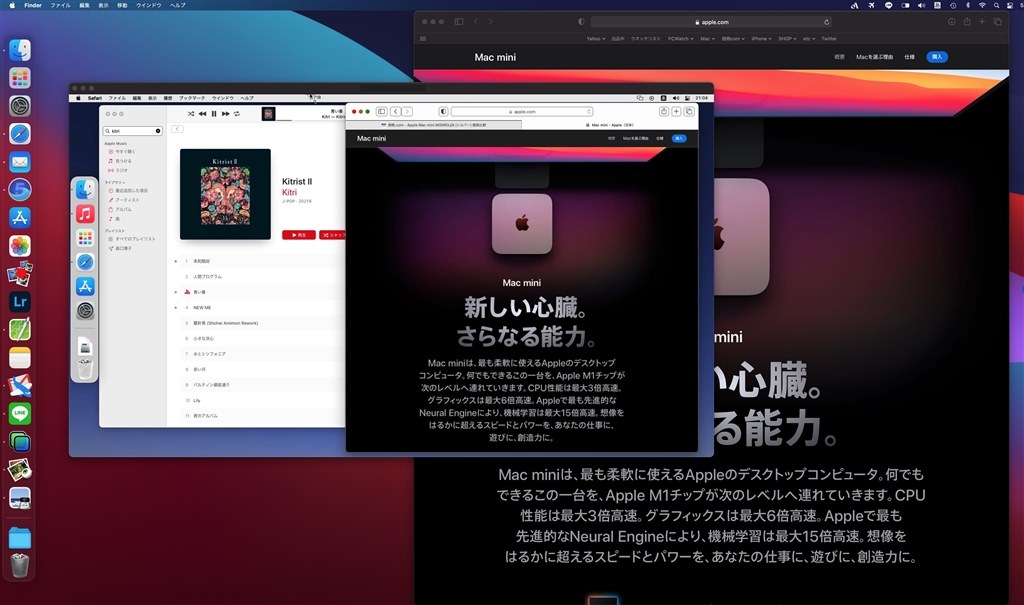Open LINE from the Dock
Image resolution: width=1024 pixels, height=605 pixels.
pyautogui.click(x=20, y=412)
